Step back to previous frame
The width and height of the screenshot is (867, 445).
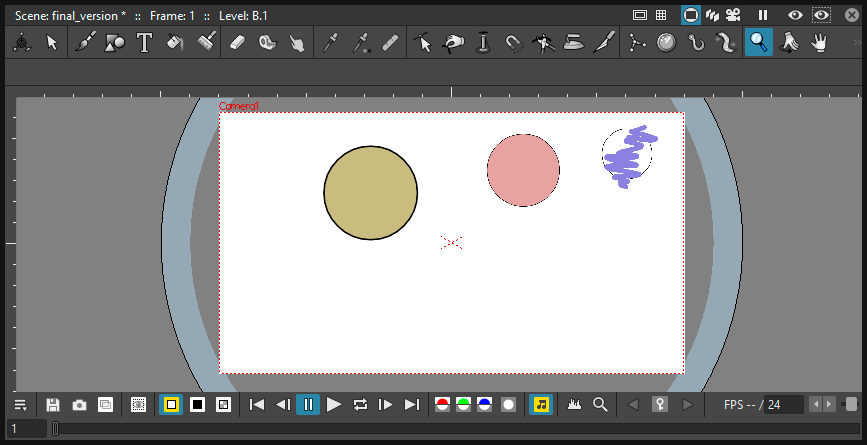click(x=283, y=405)
